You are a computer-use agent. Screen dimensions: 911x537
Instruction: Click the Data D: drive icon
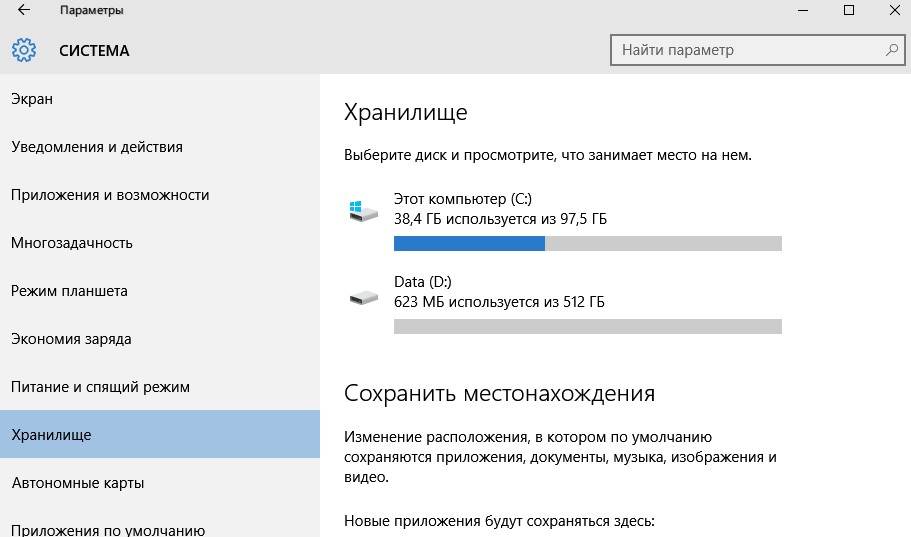pos(363,297)
